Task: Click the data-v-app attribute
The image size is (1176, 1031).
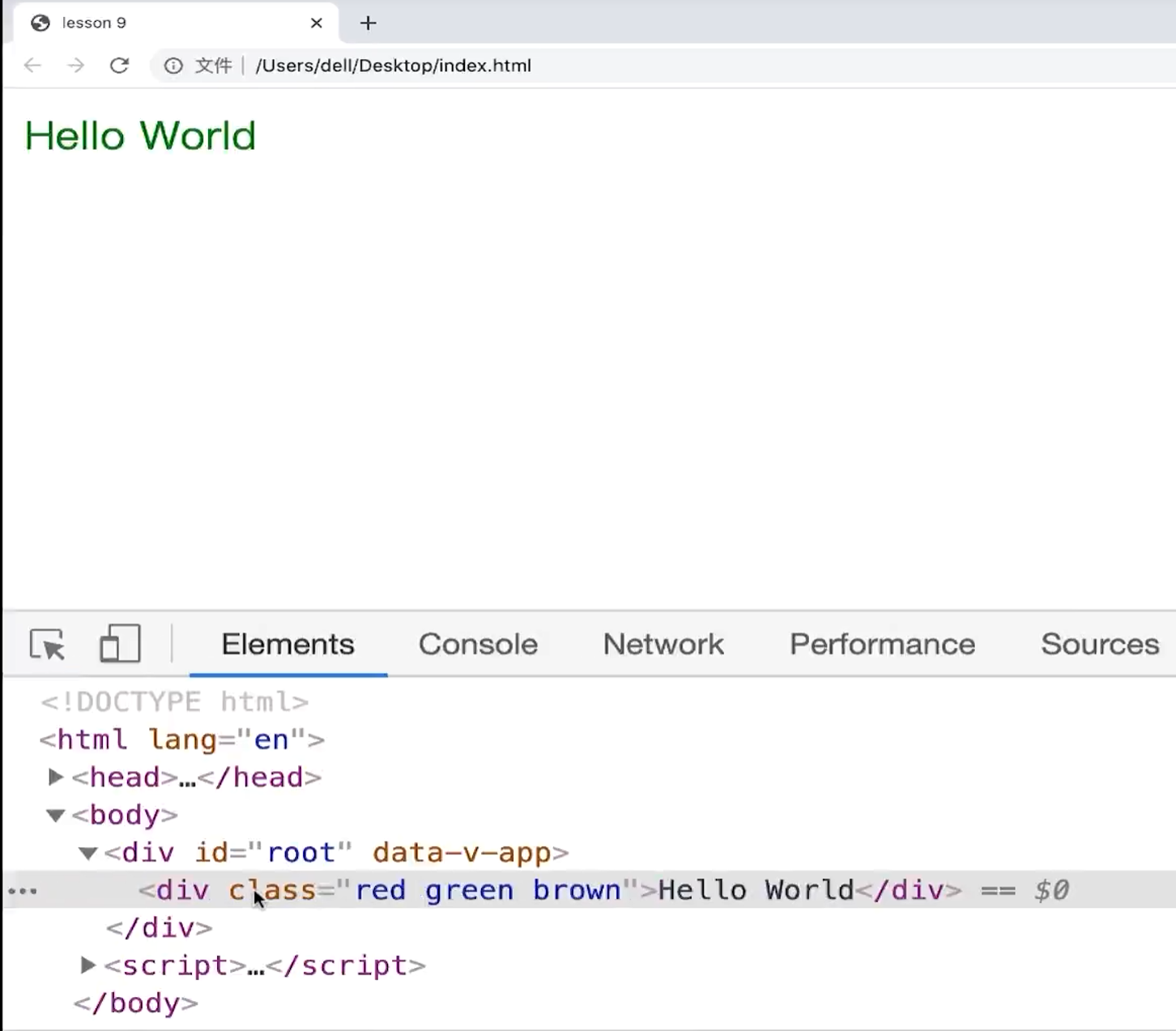Action: point(461,853)
